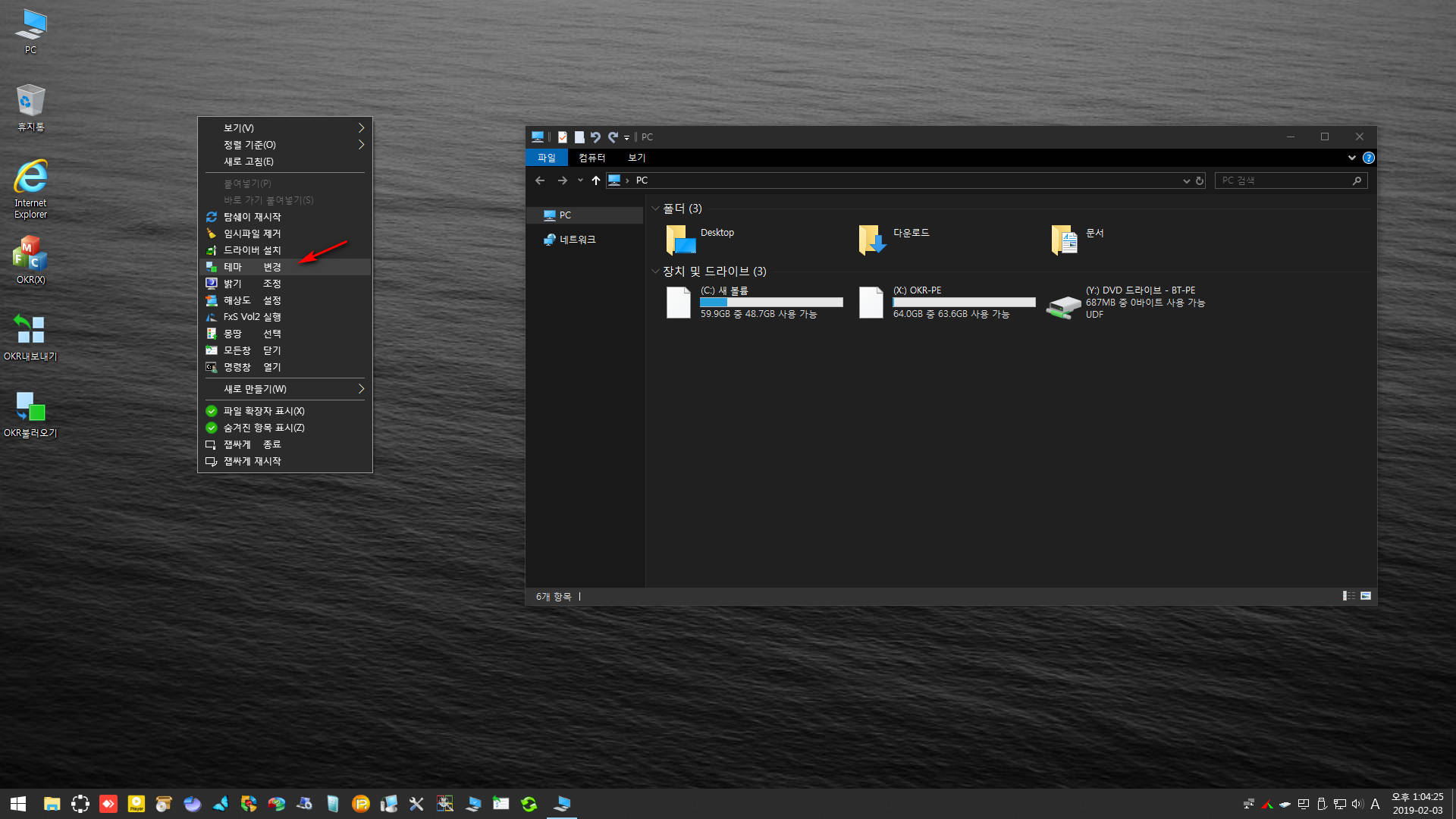This screenshot has height=819, width=1456.
Task: Choose 명령창 열기 menu entry
Action: 285,367
